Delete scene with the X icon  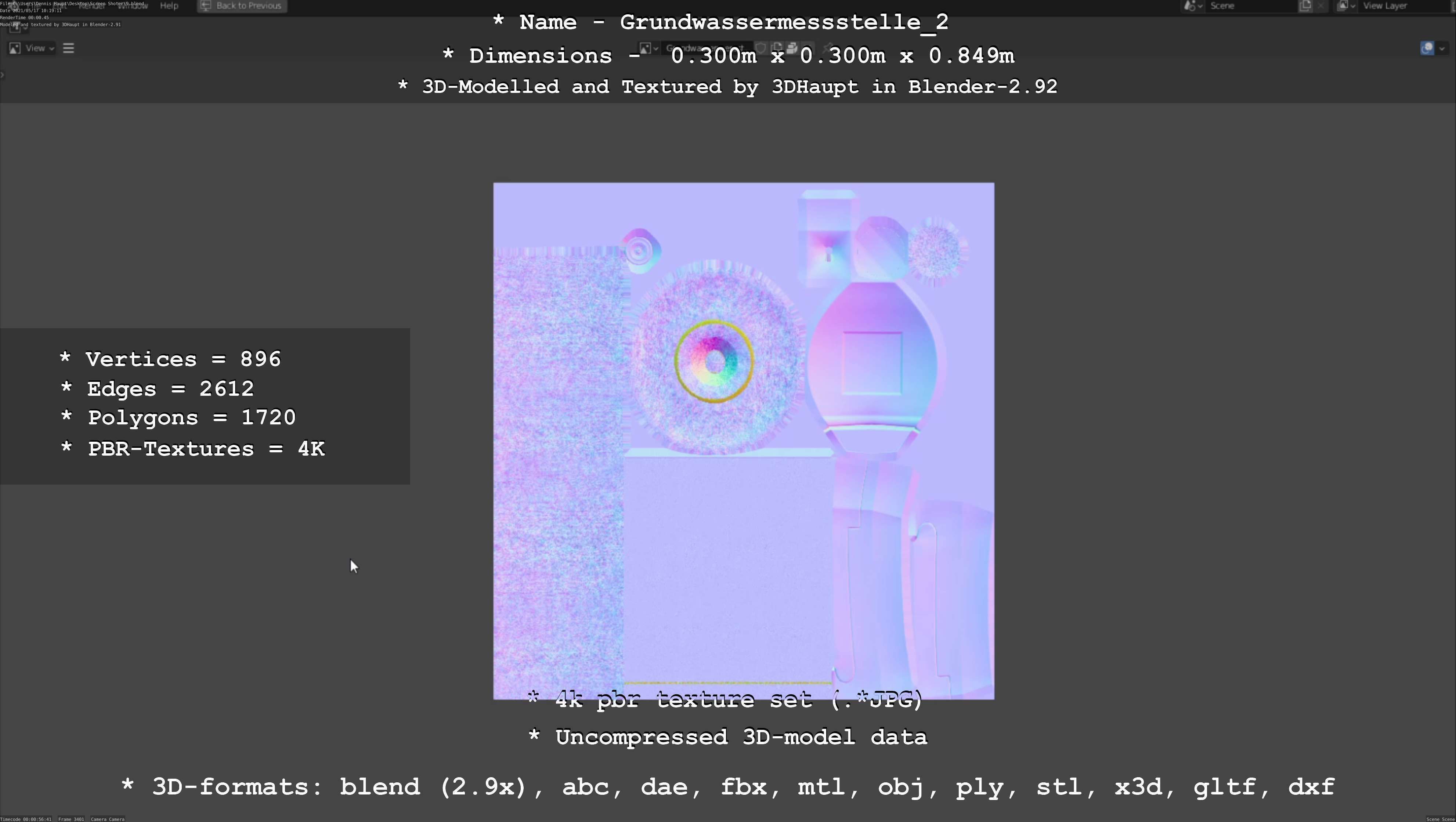(1321, 6)
